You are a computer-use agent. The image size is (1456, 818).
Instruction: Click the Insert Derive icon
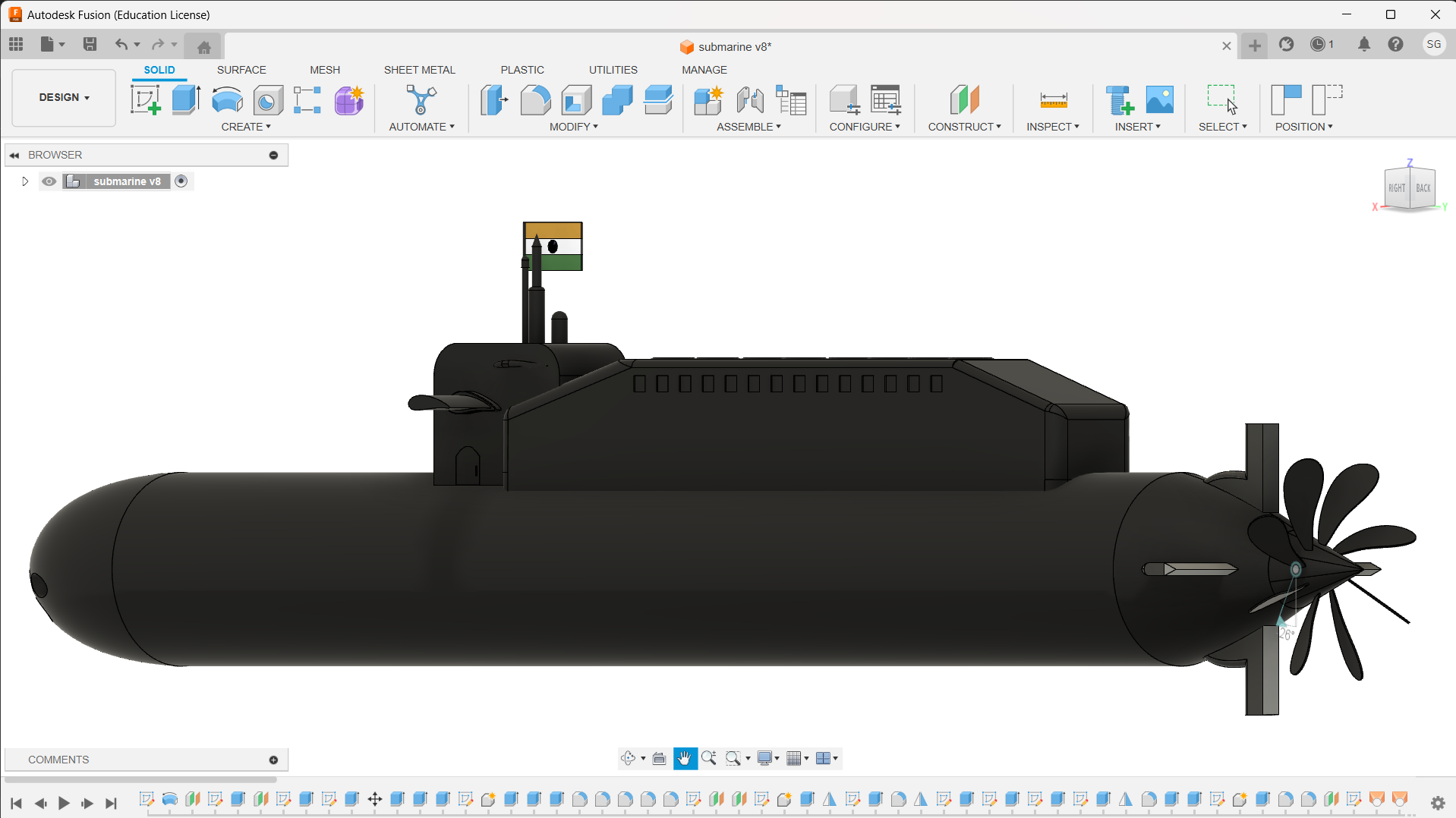point(1119,99)
